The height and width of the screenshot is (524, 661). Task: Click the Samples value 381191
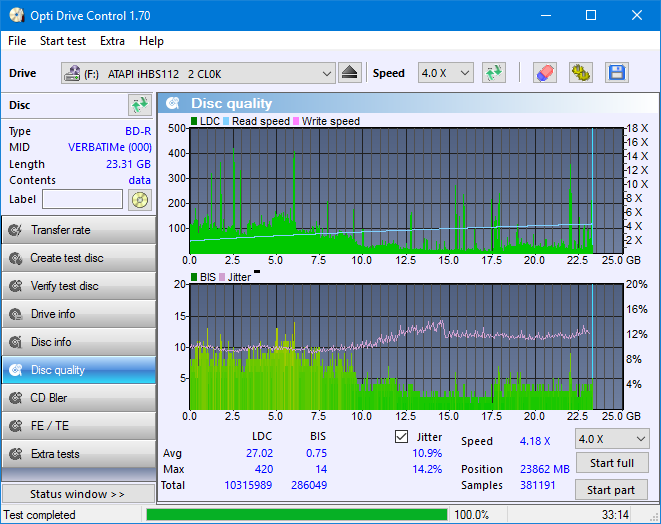(537, 485)
